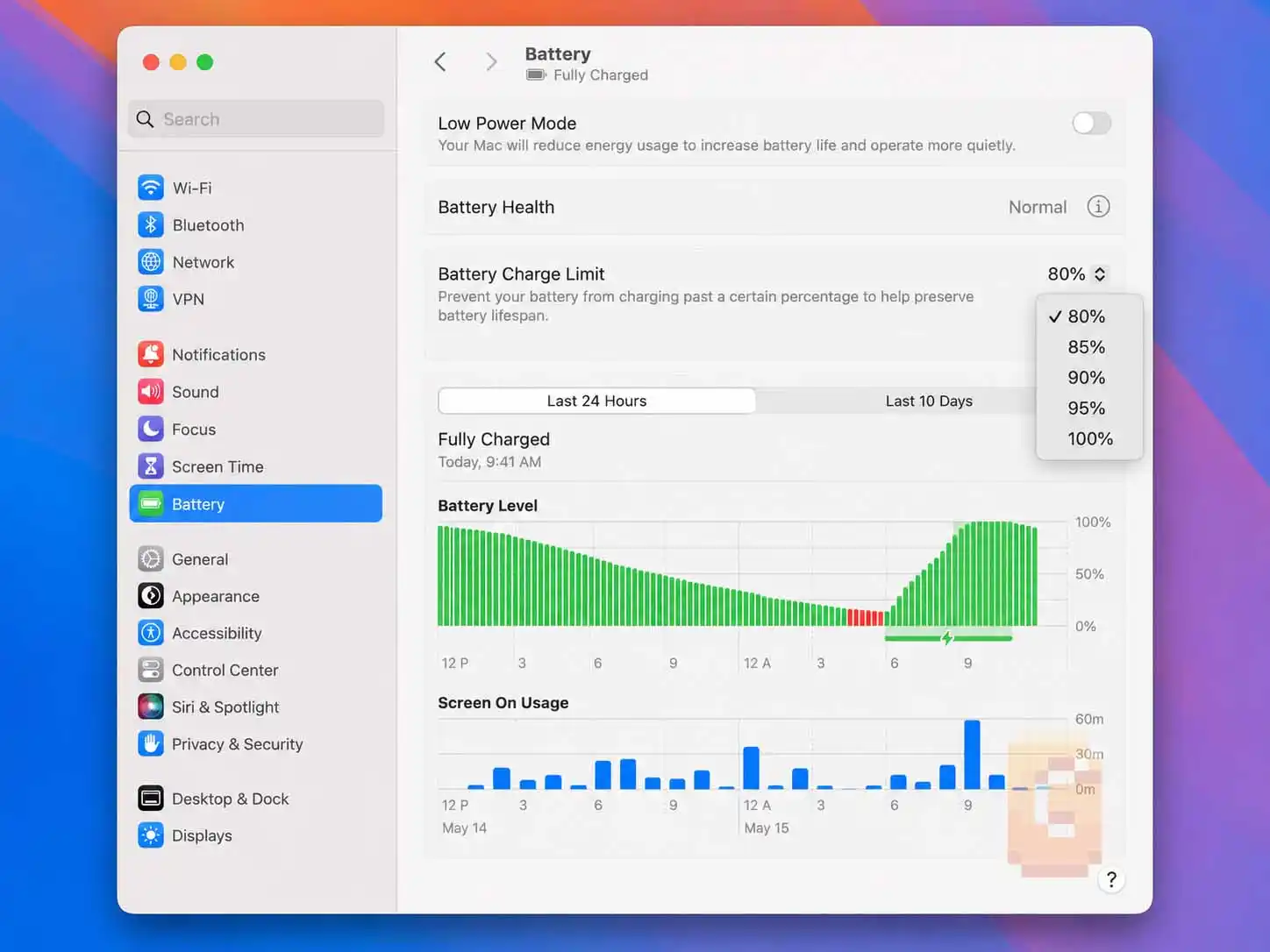Go back with the left chevron

tap(440, 61)
